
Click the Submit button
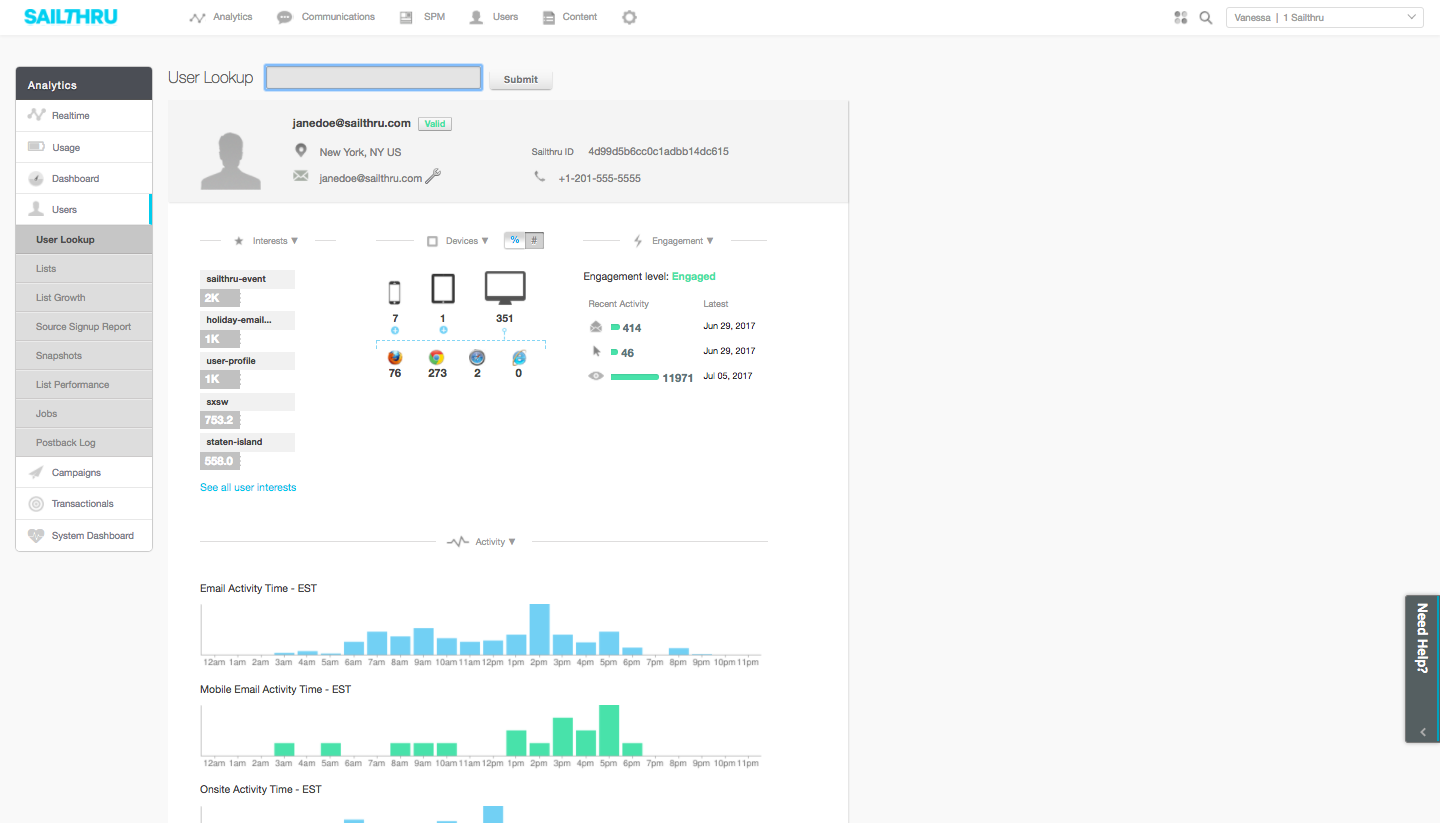click(521, 79)
